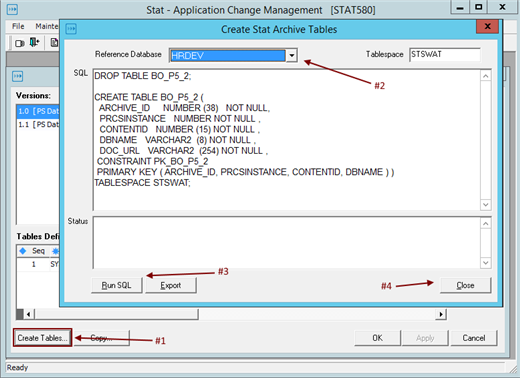
Task: Close the Create Stat Archive Tables dialog
Action: [465, 285]
